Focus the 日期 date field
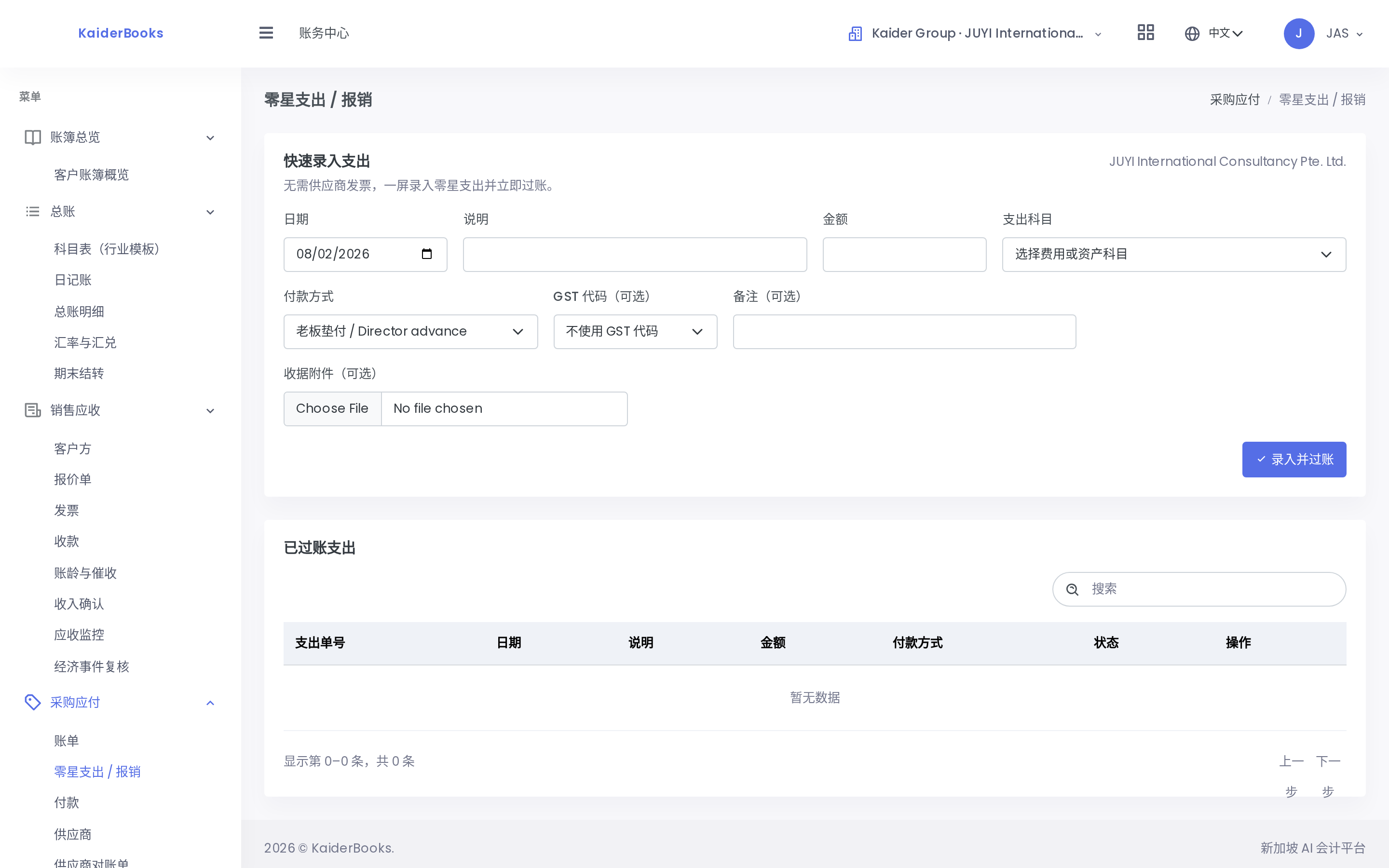This screenshot has width=1389, height=868. 365,254
